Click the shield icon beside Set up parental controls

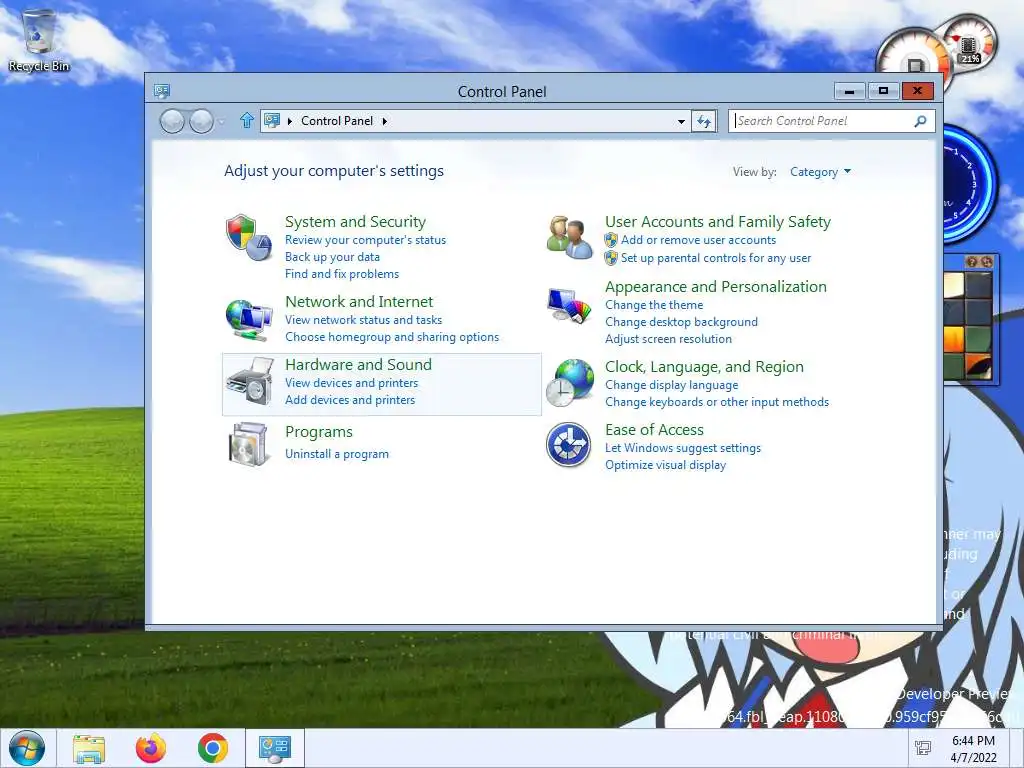[x=611, y=258]
